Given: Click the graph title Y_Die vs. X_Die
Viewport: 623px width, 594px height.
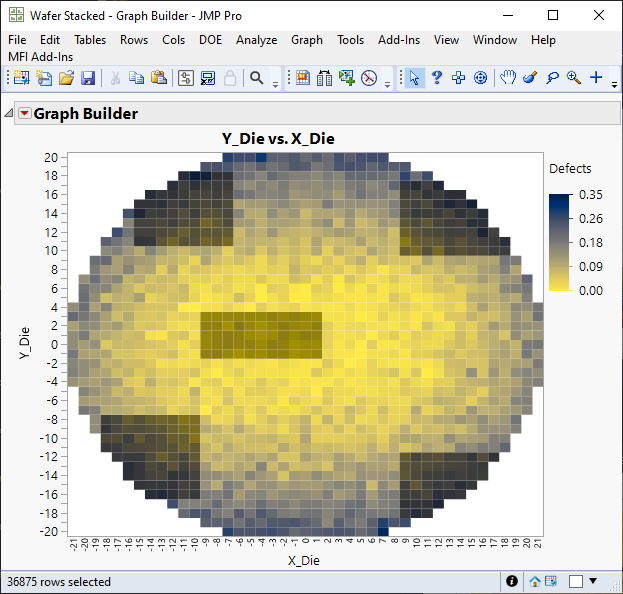Looking at the screenshot, I should tap(278, 139).
